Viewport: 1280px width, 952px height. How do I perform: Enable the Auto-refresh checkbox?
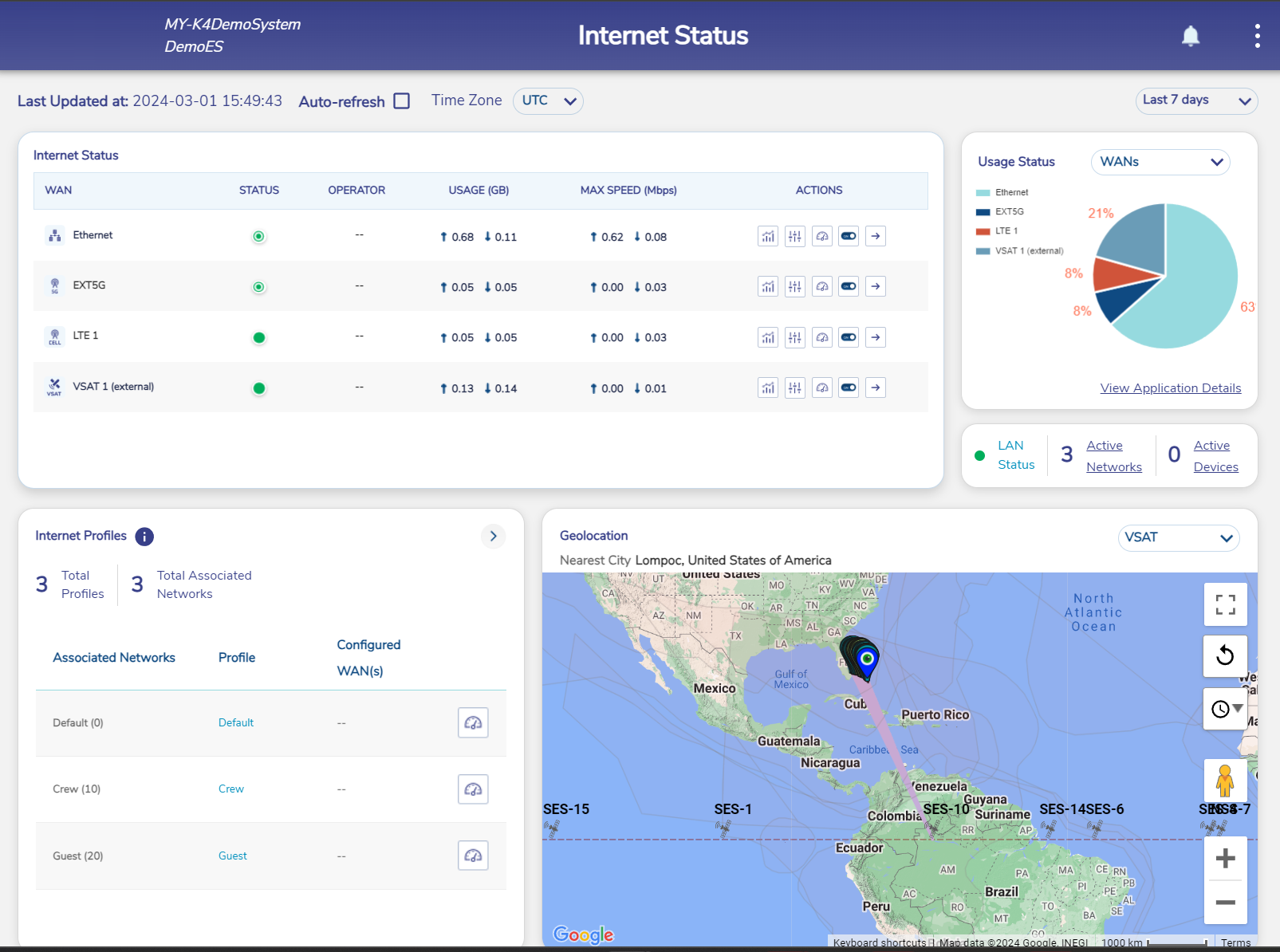[x=402, y=101]
